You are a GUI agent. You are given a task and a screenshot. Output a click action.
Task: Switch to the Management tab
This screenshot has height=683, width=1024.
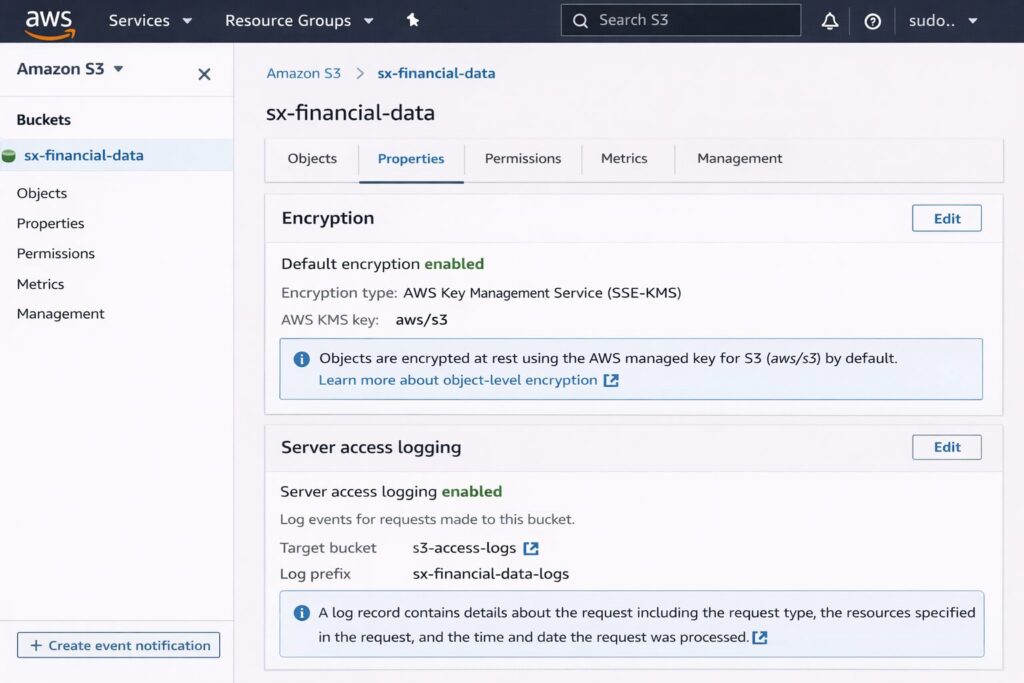pyautogui.click(x=739, y=159)
